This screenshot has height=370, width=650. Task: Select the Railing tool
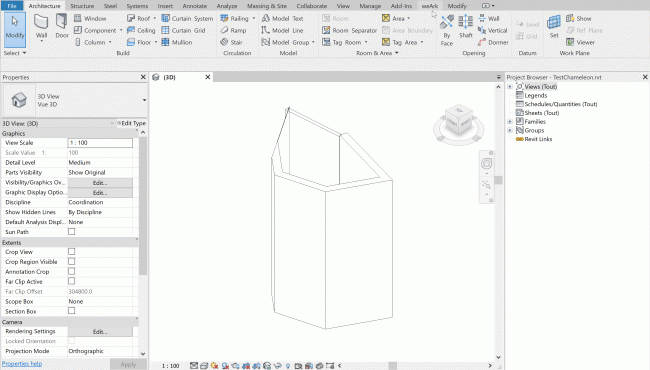coord(234,18)
